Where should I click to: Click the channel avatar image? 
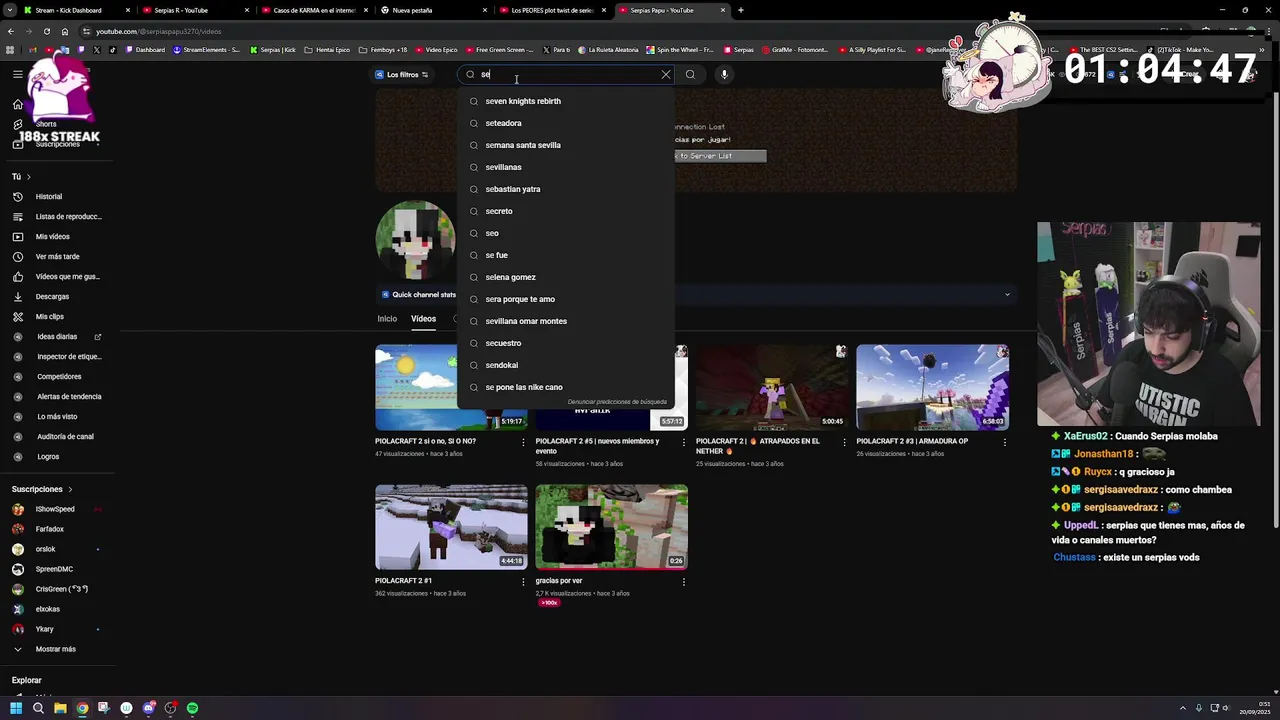[x=415, y=240]
